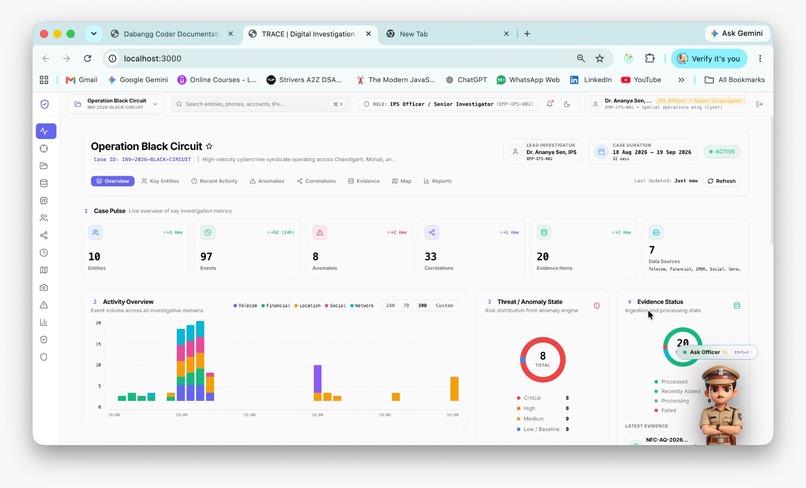Open the warning triangle sidebar icon
Screen dimensions: 806x488
click(x=44, y=305)
